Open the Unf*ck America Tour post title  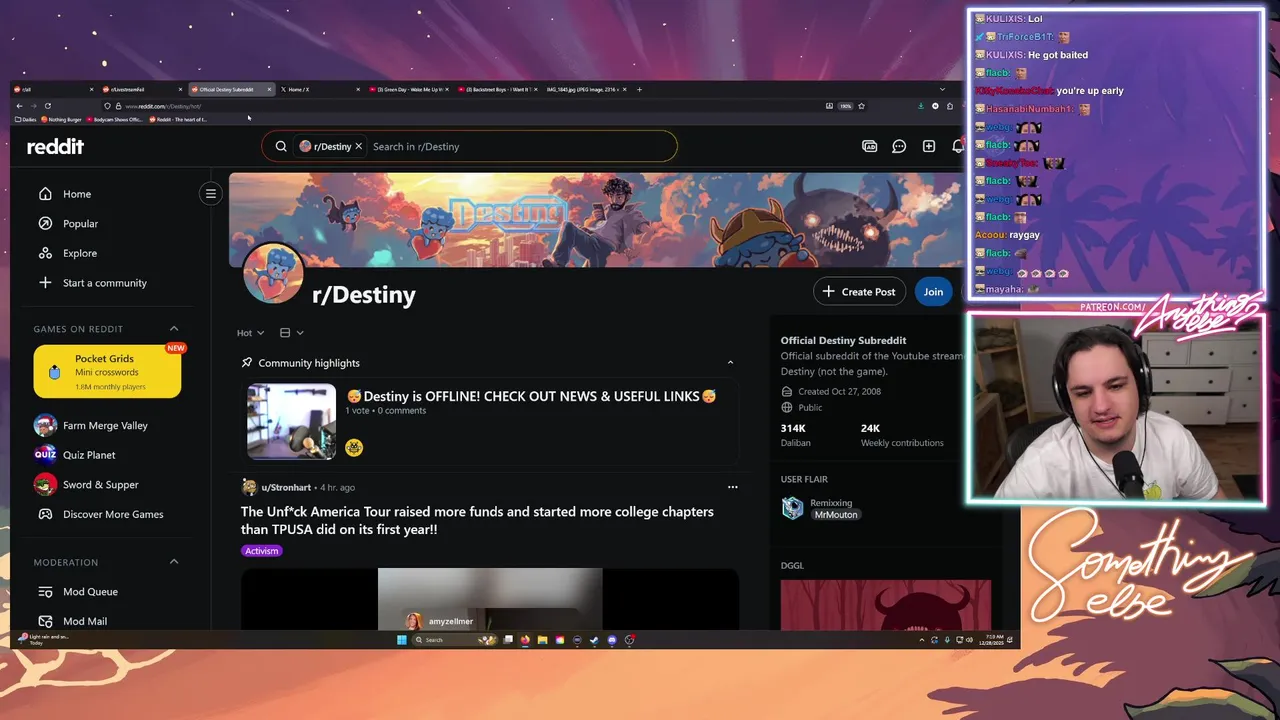[x=477, y=520]
